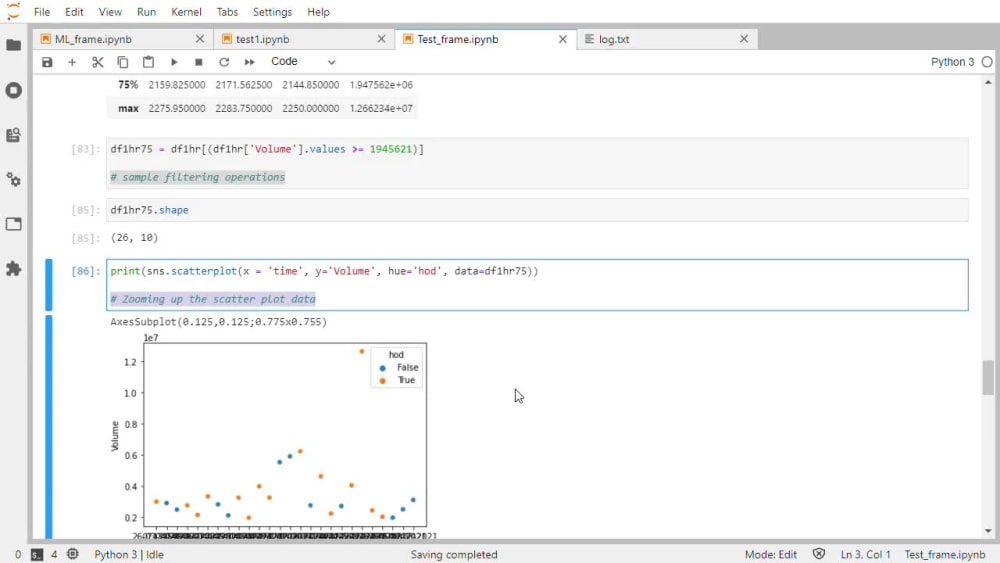Collapse cell 86 input via blue bar
1000x563 pixels.
tap(48, 285)
